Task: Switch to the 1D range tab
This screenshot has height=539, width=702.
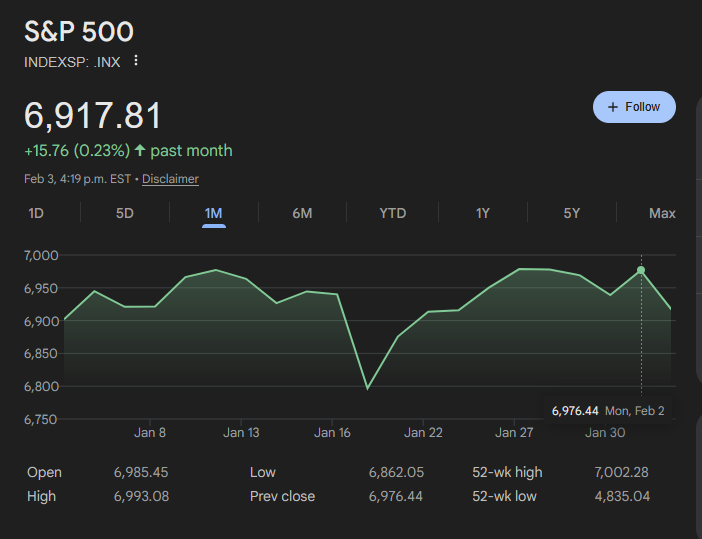Action: point(36,213)
